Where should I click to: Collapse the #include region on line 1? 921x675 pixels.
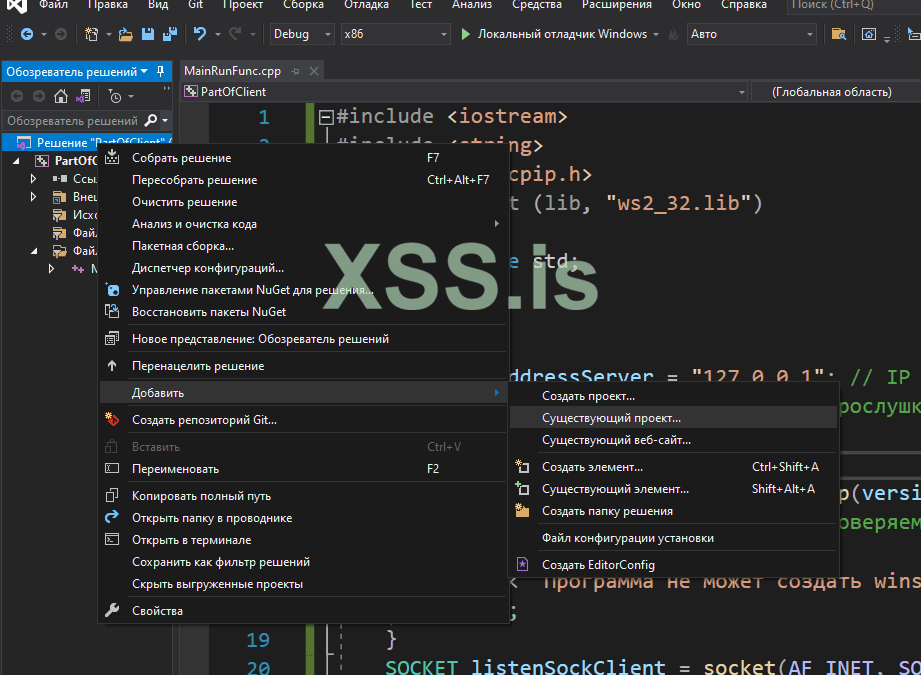[x=325, y=117]
